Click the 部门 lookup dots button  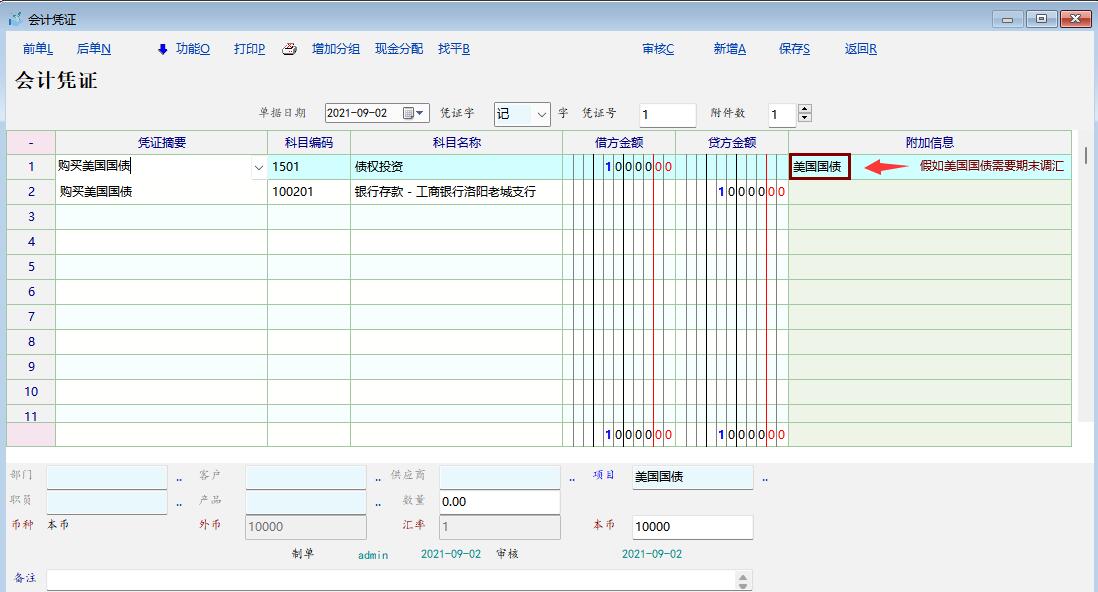point(179,479)
